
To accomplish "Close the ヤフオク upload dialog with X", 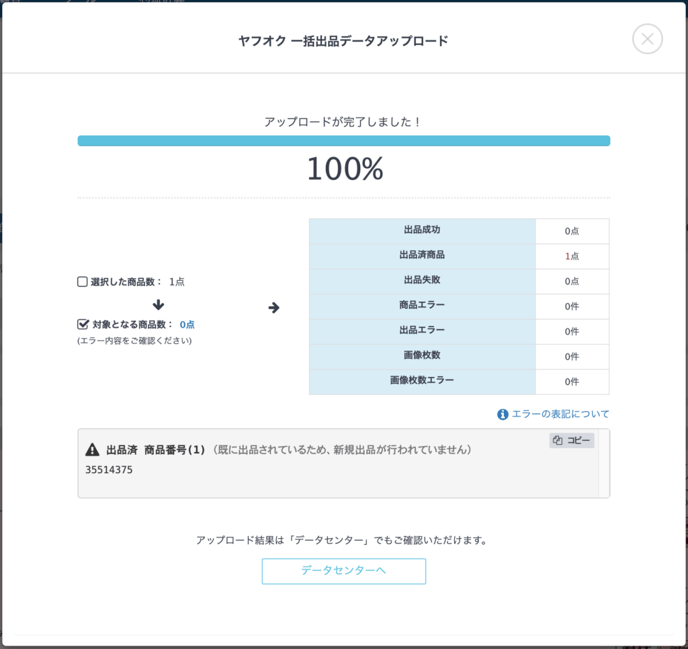I will pos(647,39).
